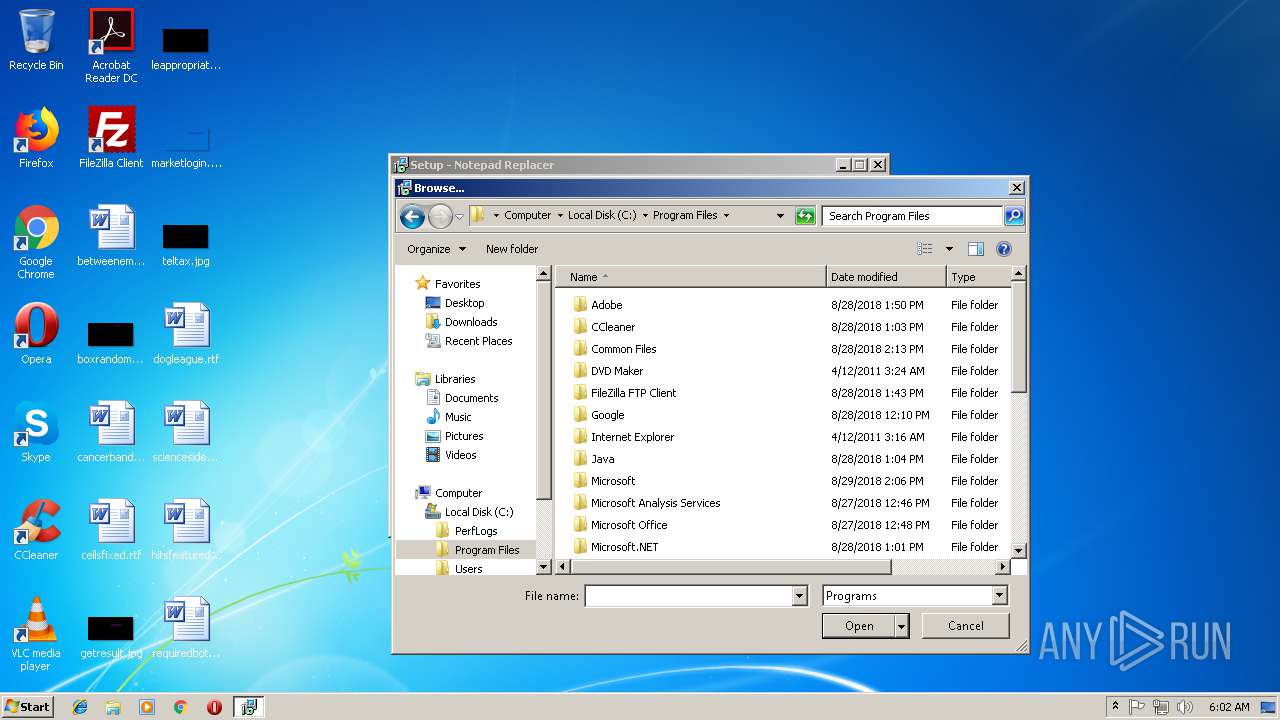Click the search magnifier icon

pos(1013,216)
